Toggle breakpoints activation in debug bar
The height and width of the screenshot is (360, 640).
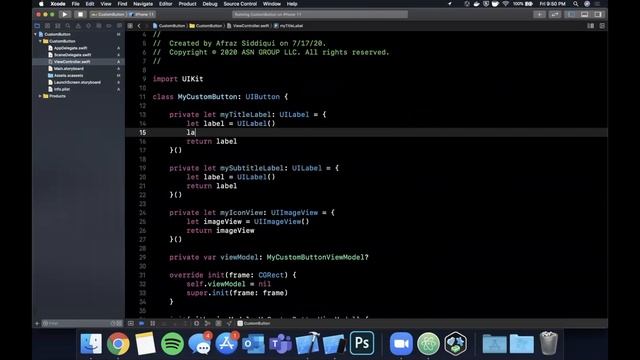141,323
